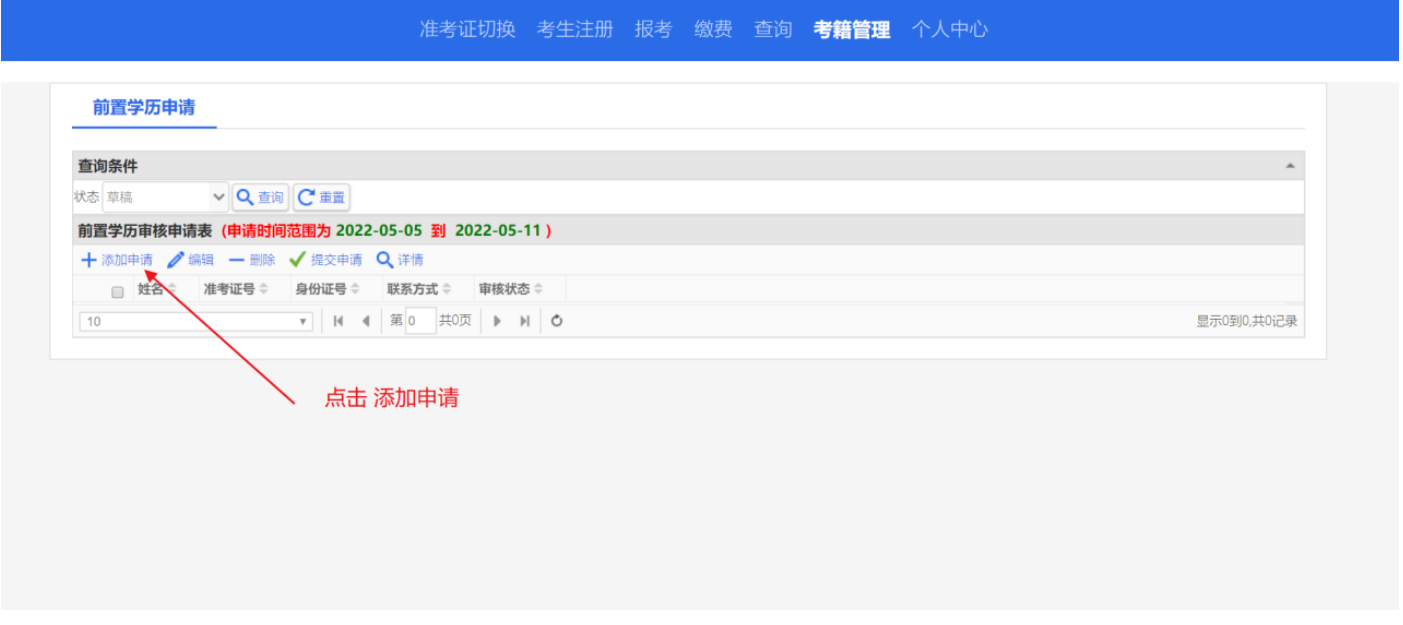Go to the previous page arrow

(365, 321)
